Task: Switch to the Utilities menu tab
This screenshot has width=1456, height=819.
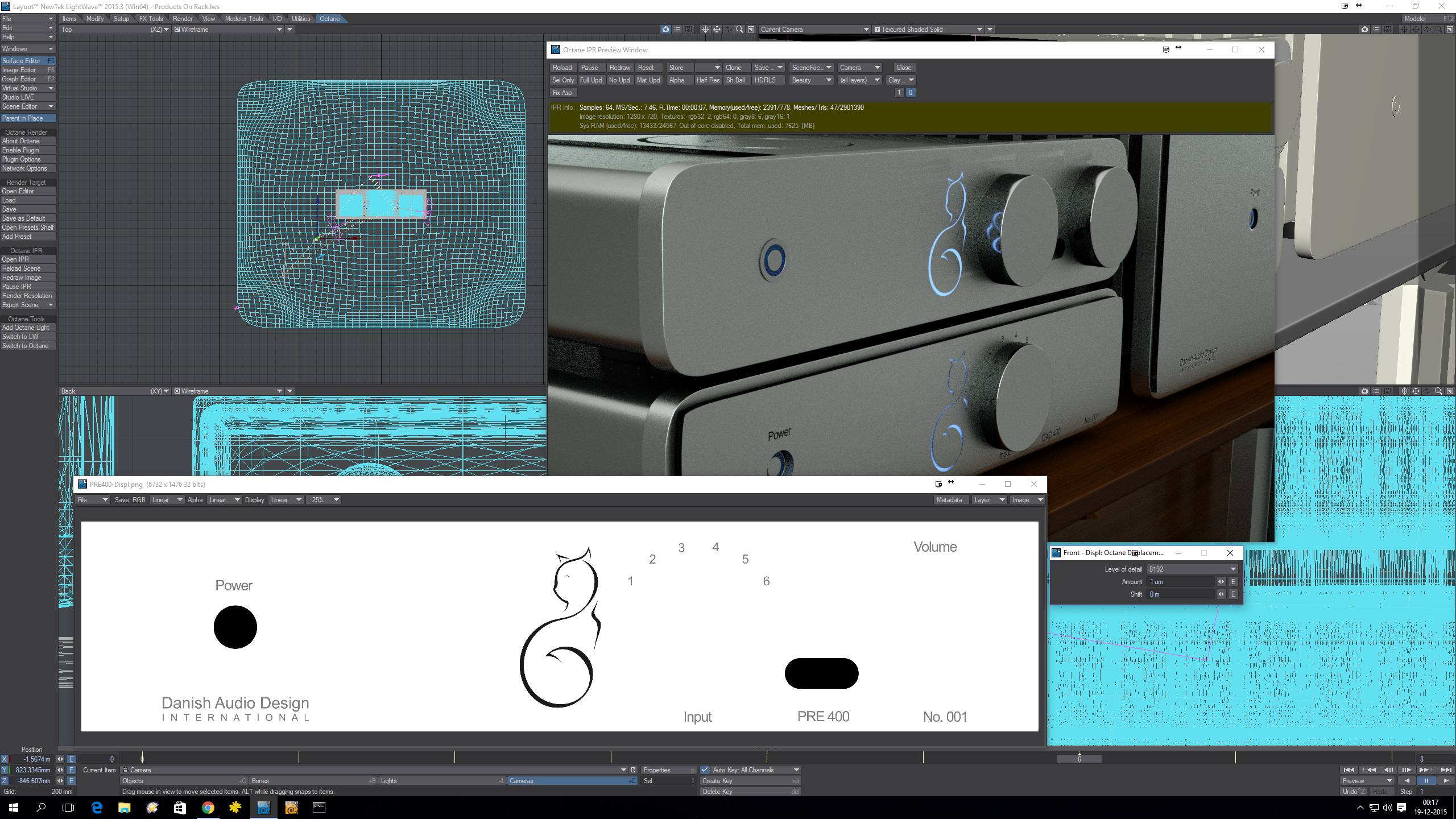Action: click(x=301, y=19)
